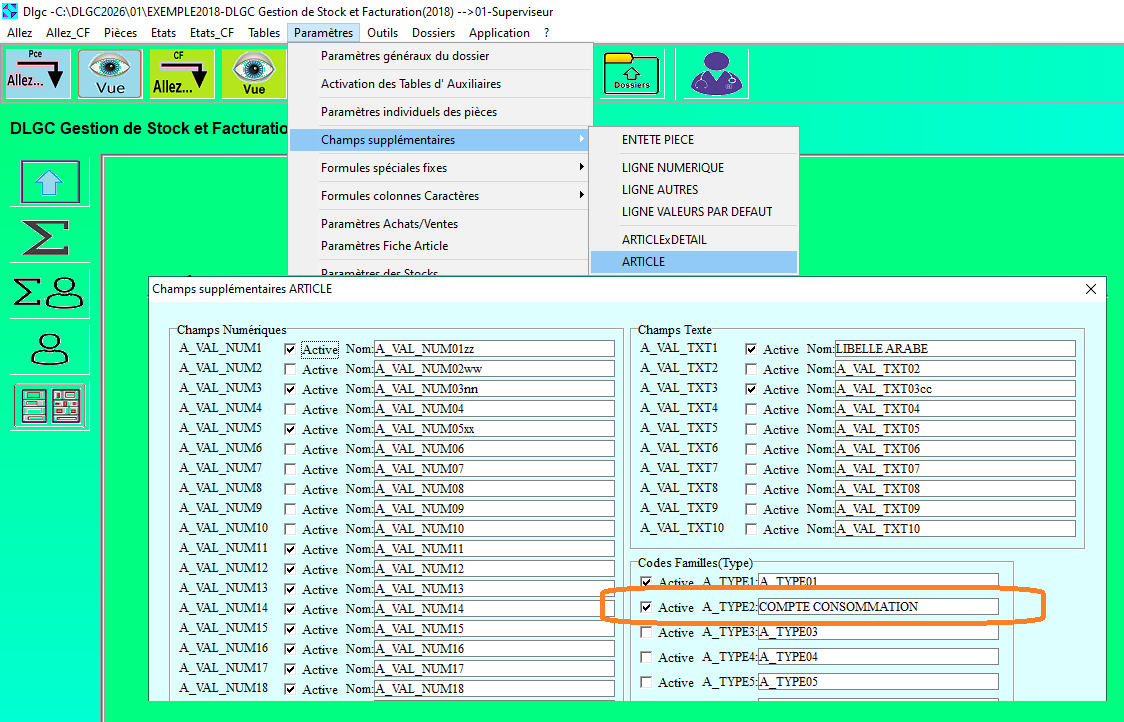Click the supervisor user icon in toolbar
The height and width of the screenshot is (722, 1124).
718,74
